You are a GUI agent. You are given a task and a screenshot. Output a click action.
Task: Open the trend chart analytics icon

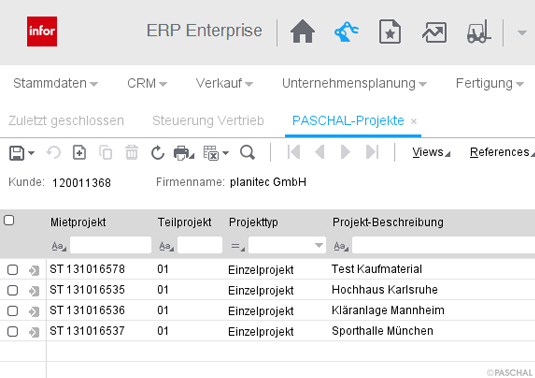[x=434, y=32]
